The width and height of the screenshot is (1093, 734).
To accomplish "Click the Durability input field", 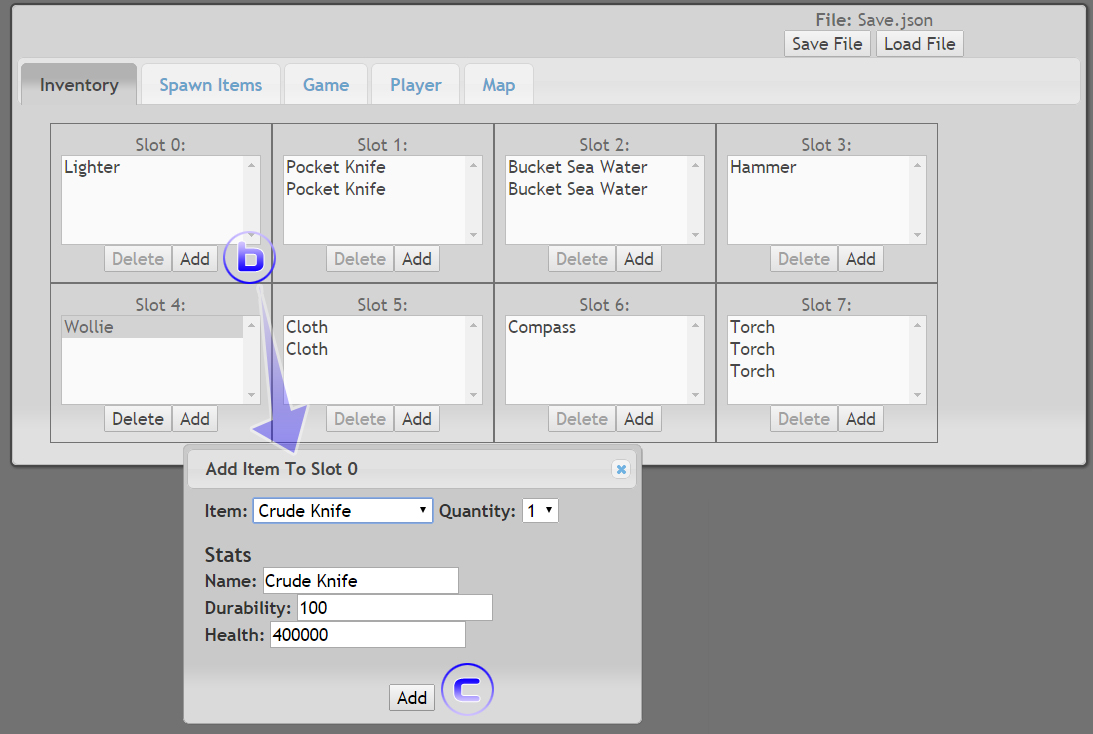I will (x=394, y=608).
